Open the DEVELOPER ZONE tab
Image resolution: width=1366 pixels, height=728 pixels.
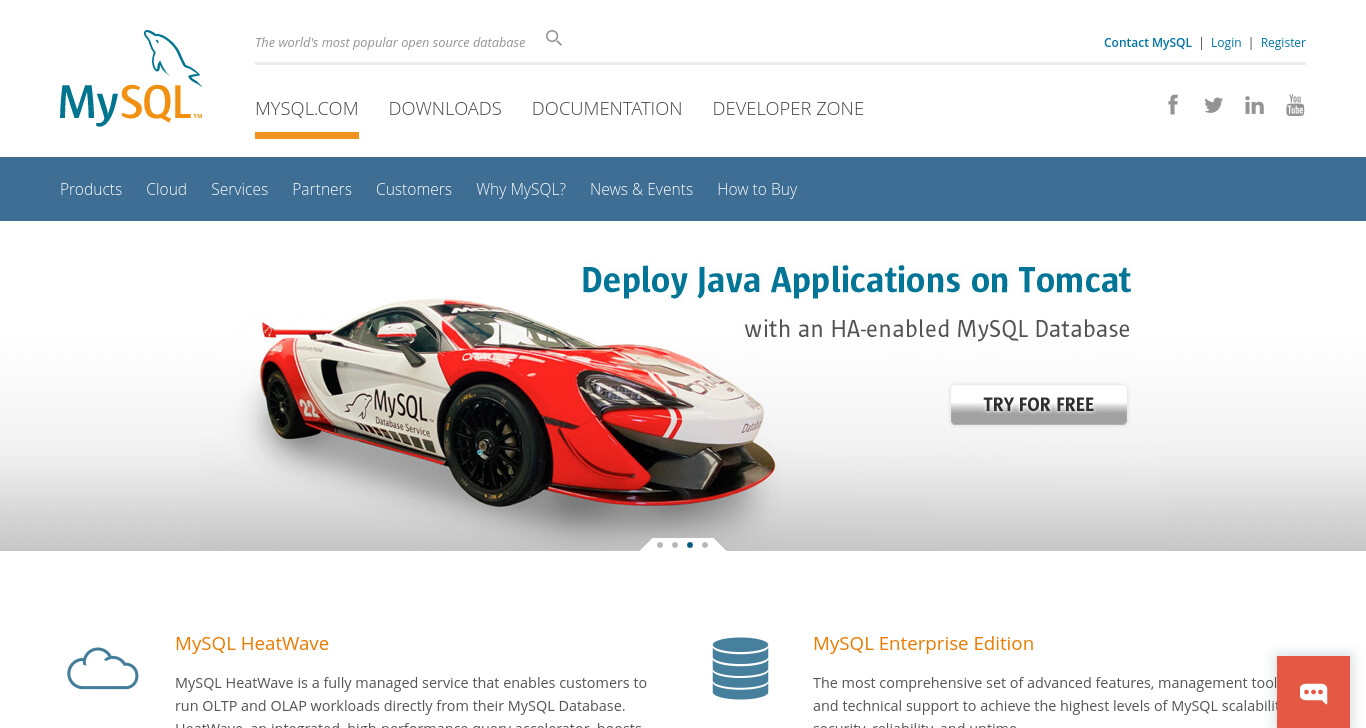click(788, 109)
